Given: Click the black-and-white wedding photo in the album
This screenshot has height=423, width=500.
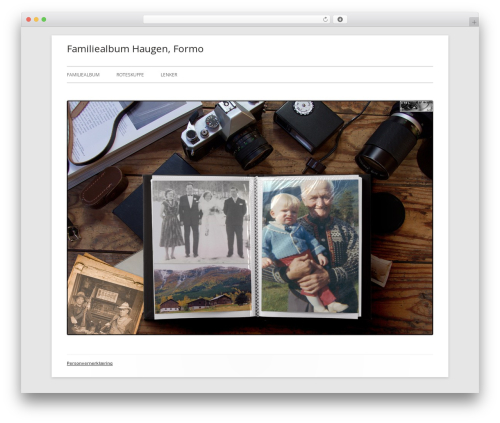Looking at the screenshot, I should click(201, 221).
